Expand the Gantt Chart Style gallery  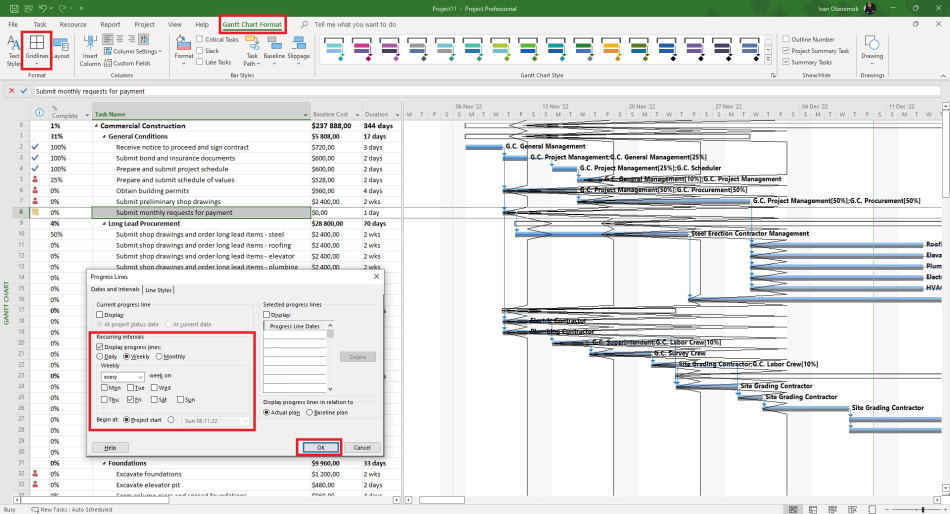coord(768,60)
